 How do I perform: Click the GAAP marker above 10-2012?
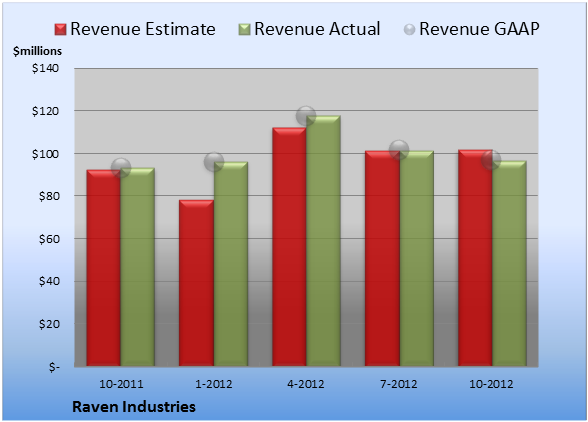coord(491,160)
